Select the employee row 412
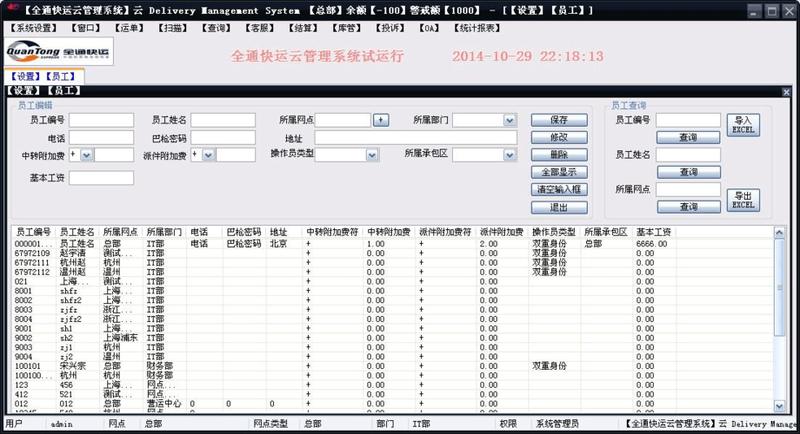The image size is (800, 434). [393, 394]
